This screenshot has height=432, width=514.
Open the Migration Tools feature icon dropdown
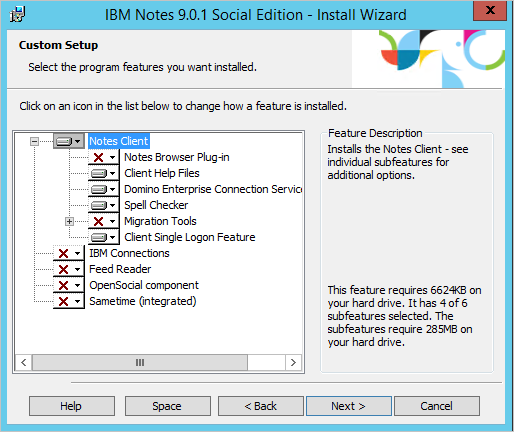(104, 221)
